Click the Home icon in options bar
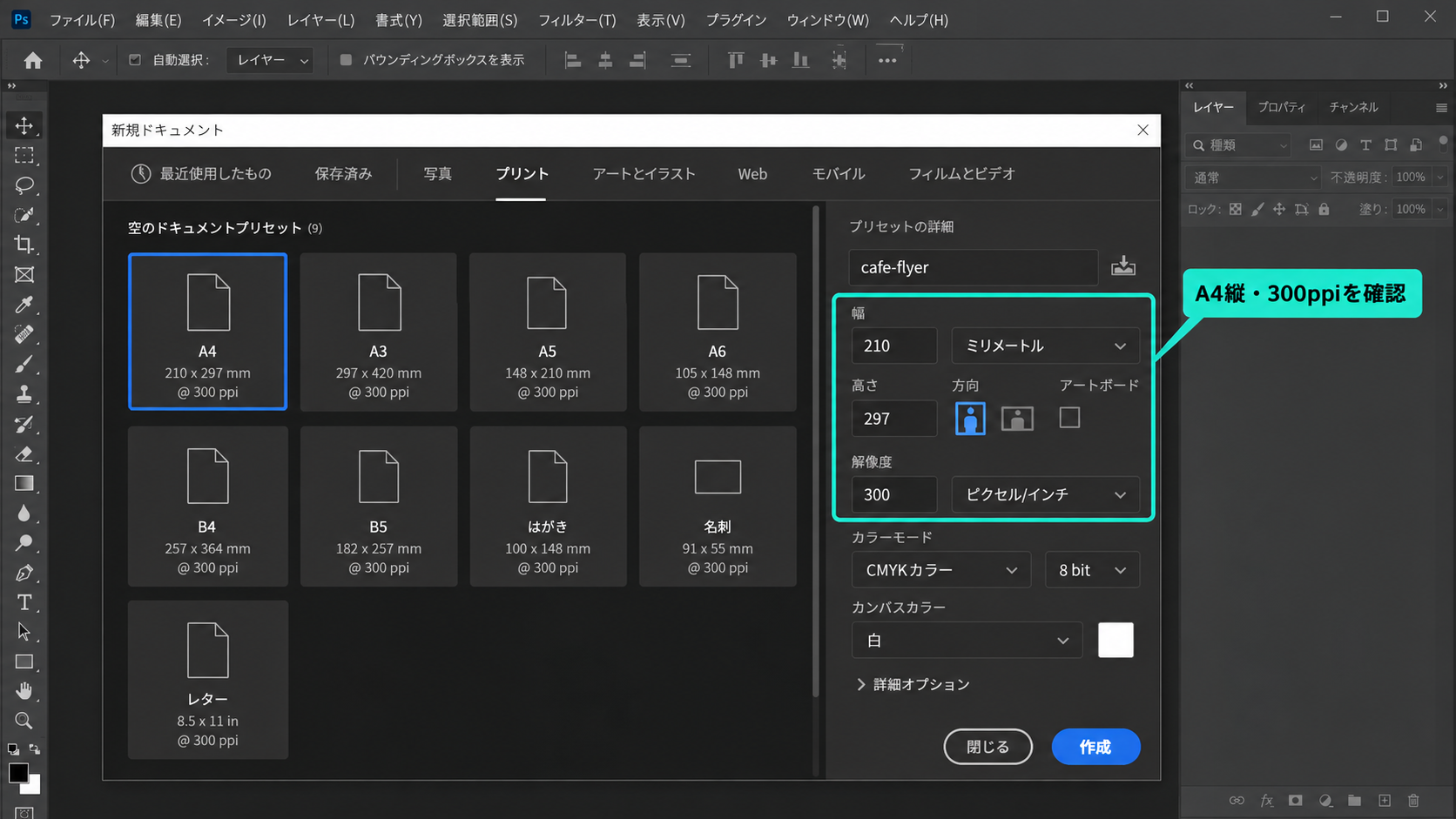This screenshot has width=1456, height=819. 33,60
